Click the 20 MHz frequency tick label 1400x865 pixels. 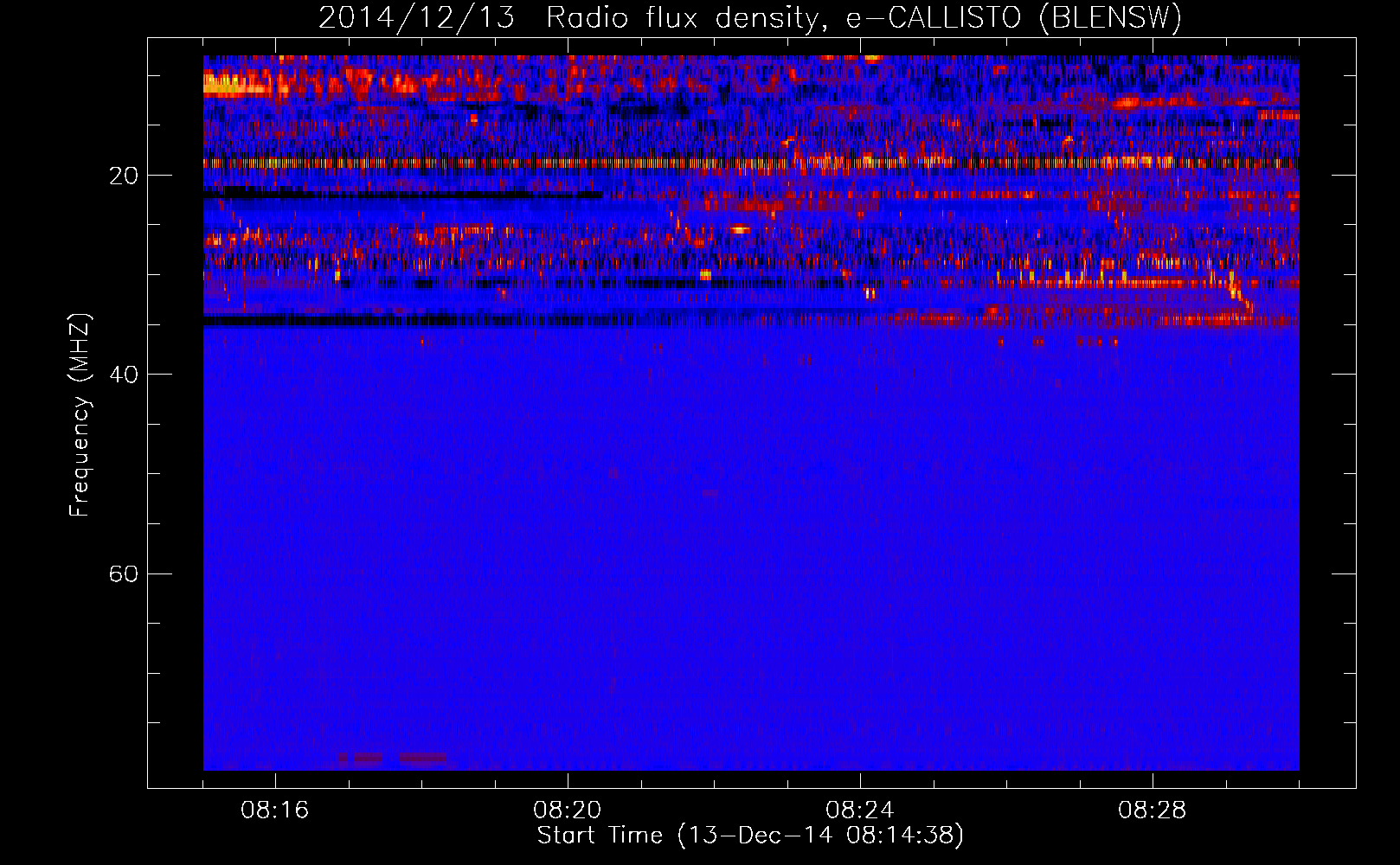pos(124,176)
